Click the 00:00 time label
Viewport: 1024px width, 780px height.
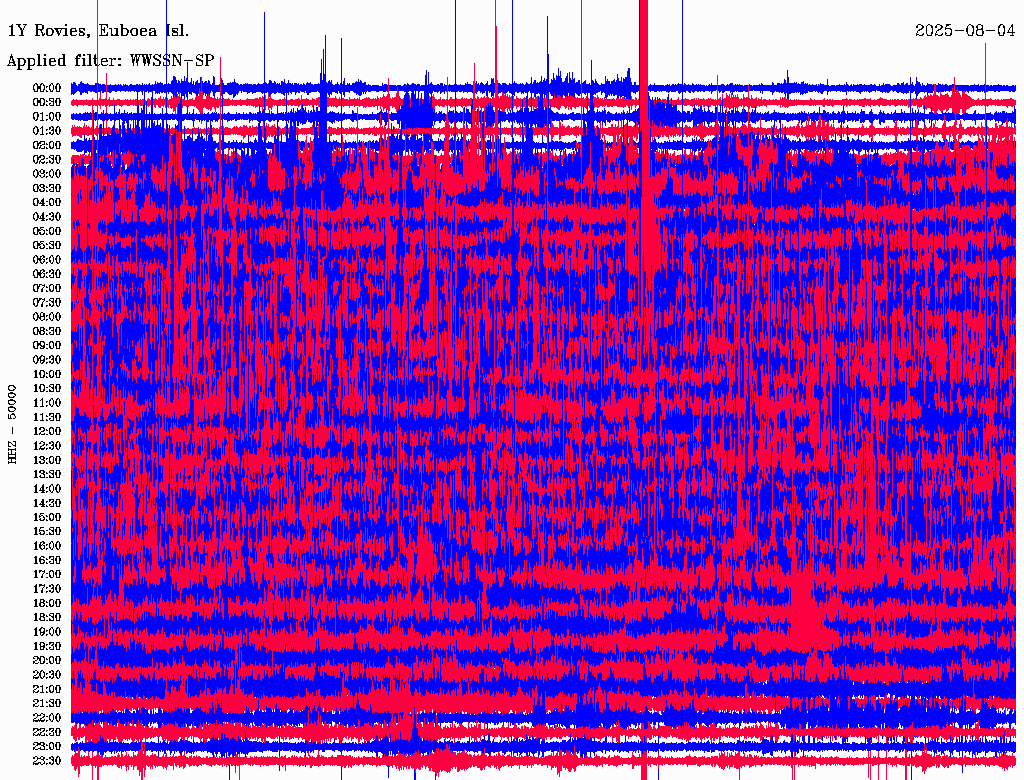[47, 88]
